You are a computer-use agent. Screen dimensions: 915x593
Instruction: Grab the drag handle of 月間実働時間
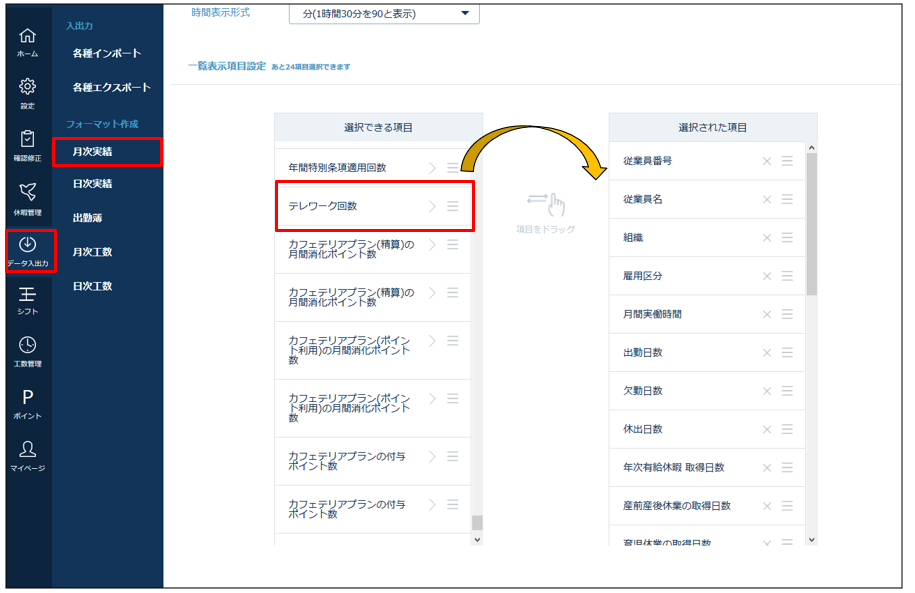[787, 314]
